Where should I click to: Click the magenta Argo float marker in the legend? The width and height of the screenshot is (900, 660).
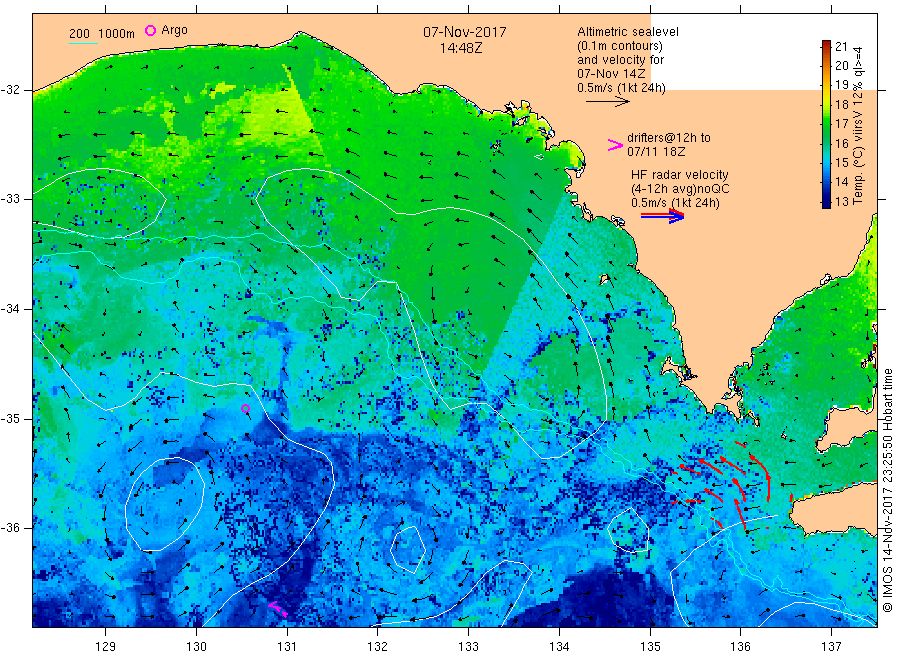click(x=150, y=30)
